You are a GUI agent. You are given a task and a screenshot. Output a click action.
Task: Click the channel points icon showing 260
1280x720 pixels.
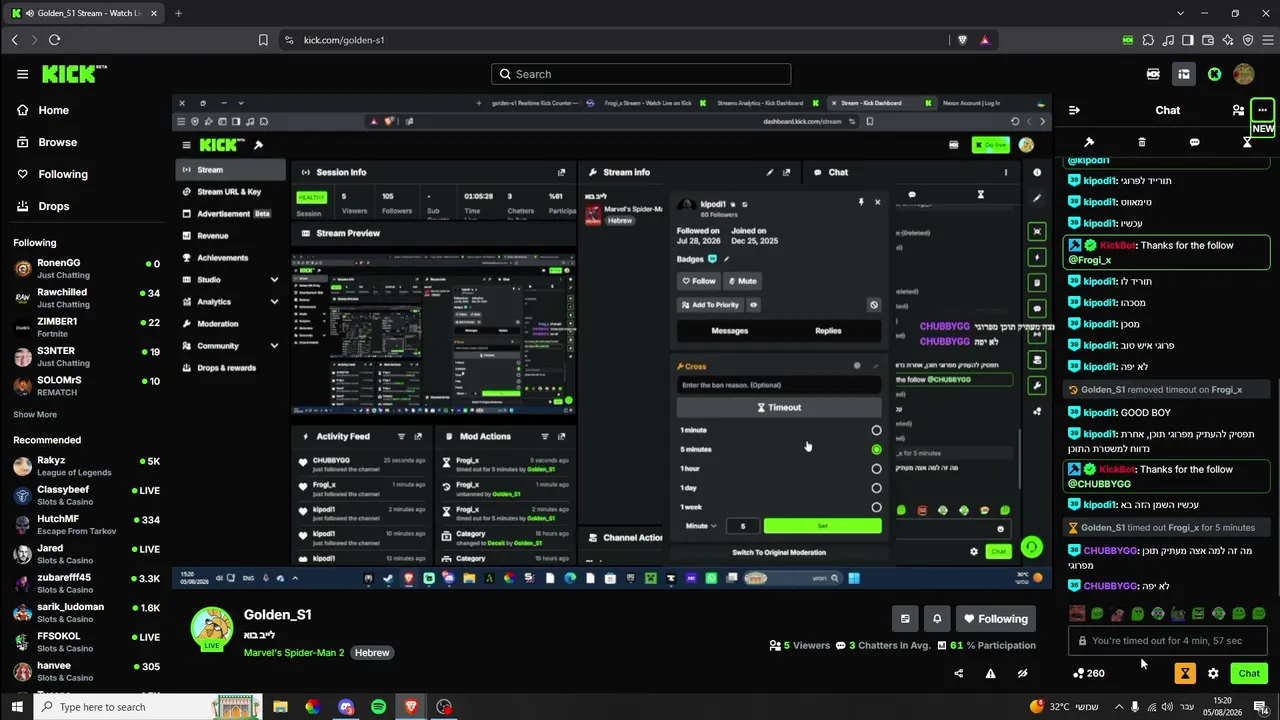pyautogui.click(x=1088, y=673)
